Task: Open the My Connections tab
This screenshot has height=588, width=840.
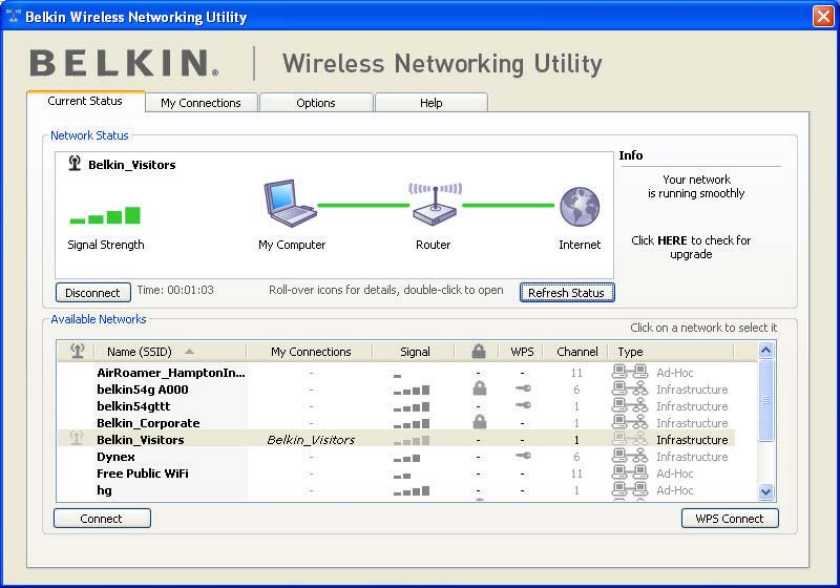Action: pos(201,103)
